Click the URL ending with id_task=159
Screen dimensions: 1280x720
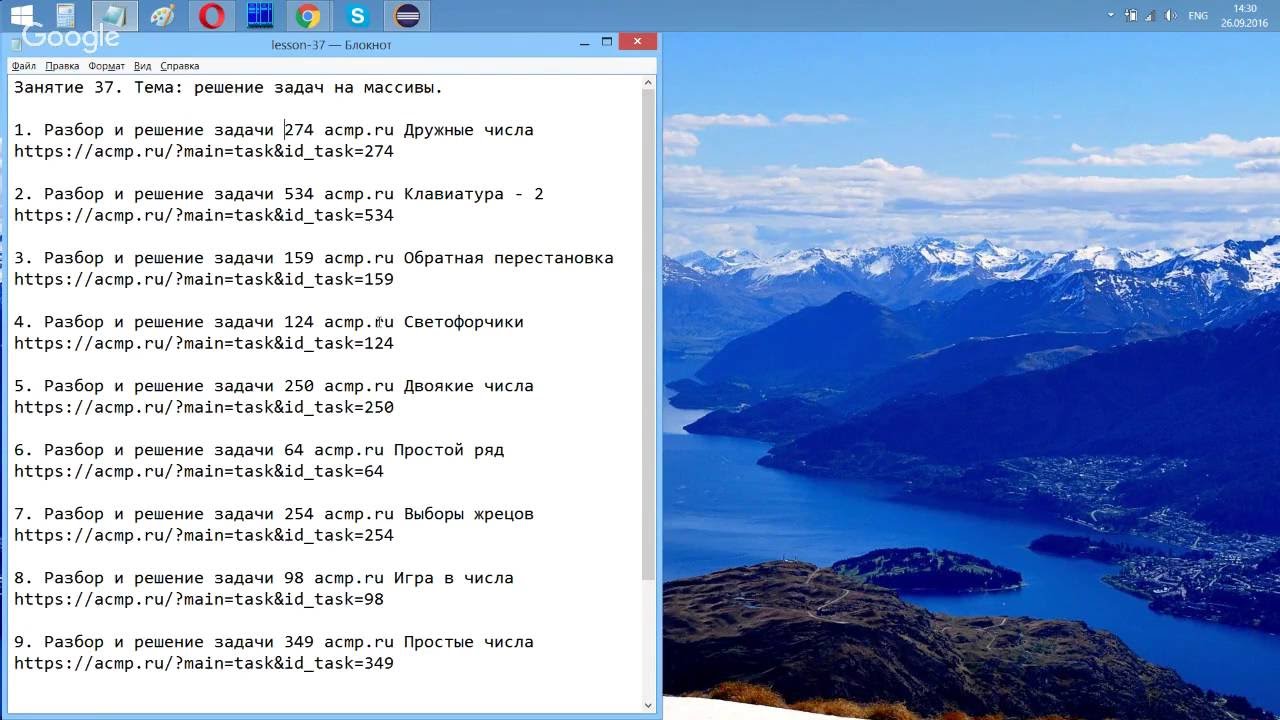coord(204,280)
